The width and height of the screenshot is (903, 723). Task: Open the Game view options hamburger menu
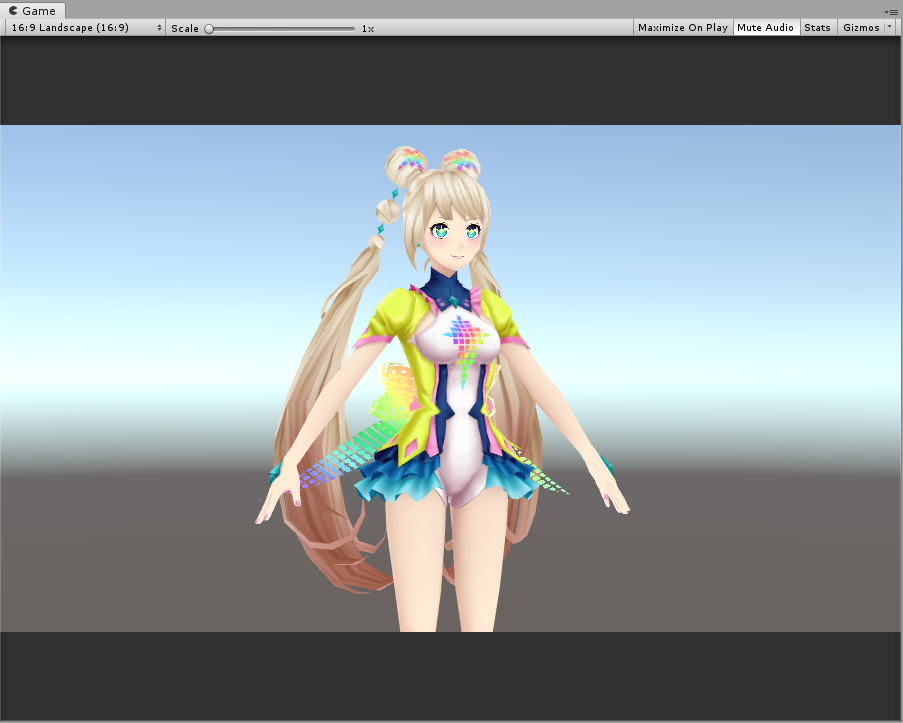coord(894,10)
